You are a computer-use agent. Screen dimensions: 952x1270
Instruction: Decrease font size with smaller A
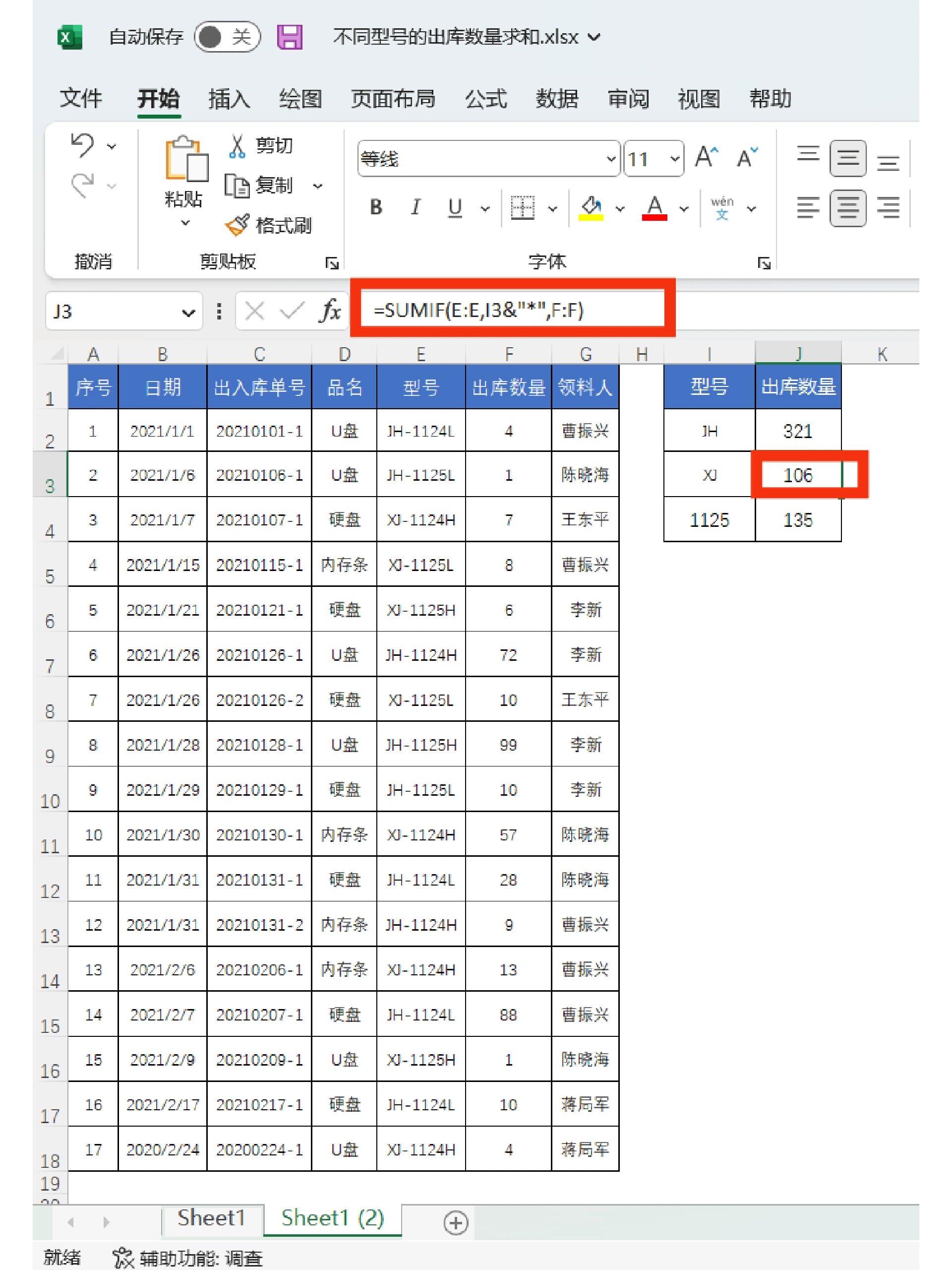coord(747,157)
